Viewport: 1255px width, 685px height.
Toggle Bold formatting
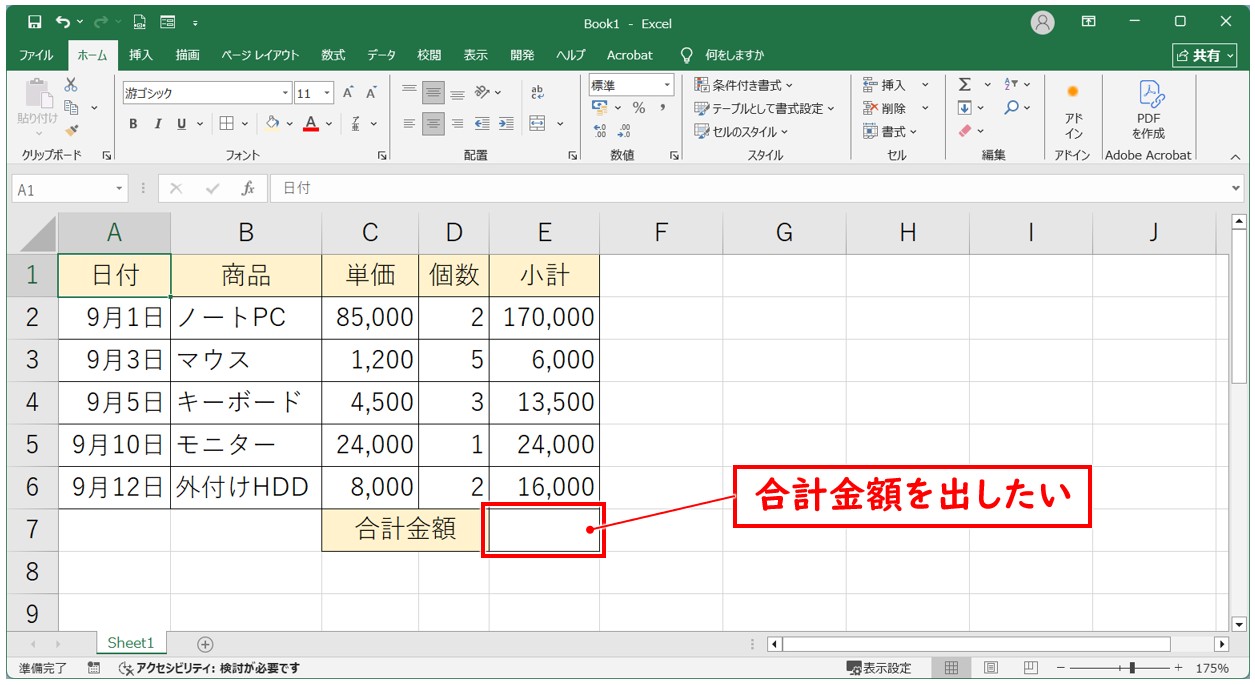133,124
